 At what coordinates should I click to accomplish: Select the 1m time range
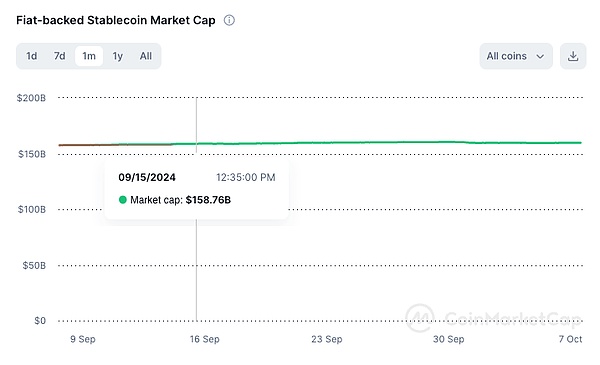(89, 56)
